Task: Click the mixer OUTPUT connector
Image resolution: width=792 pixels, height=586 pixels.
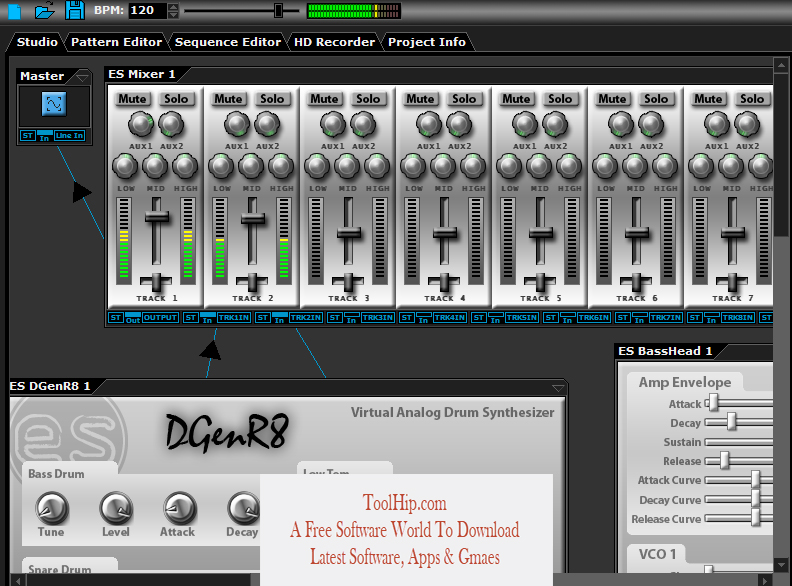Action: point(160,317)
